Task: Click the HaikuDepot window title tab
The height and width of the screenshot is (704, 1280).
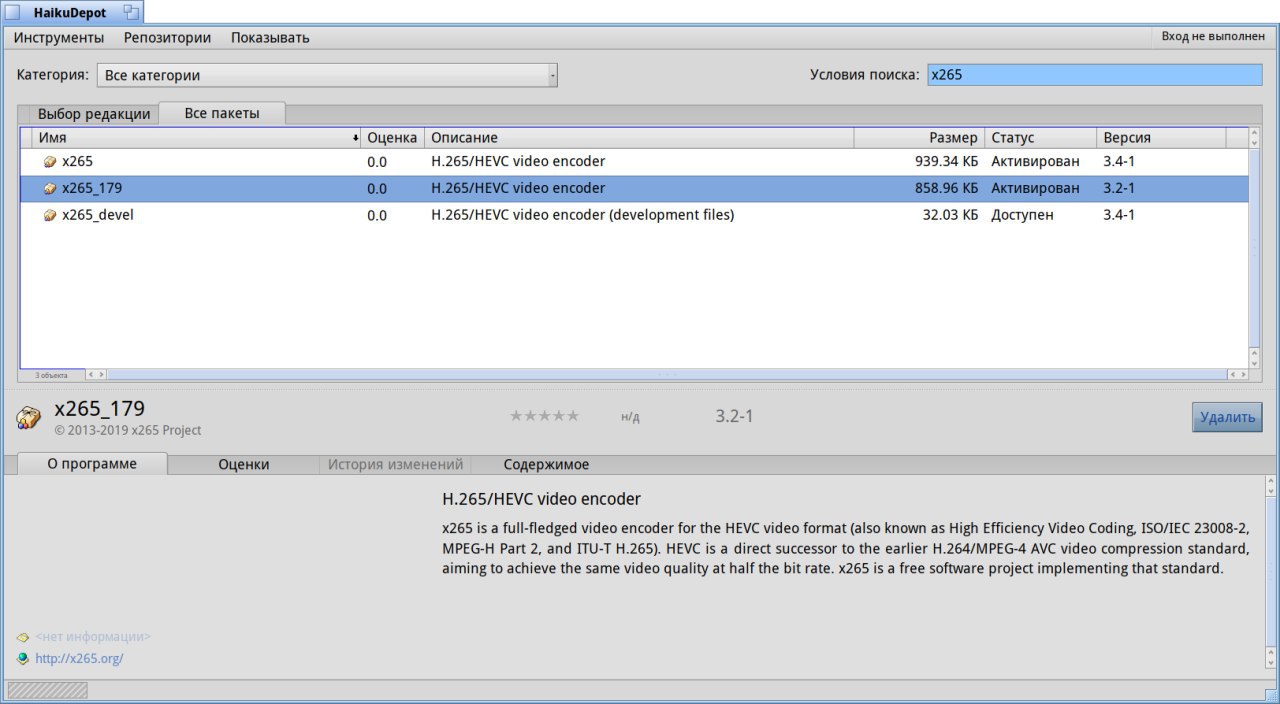Action: (x=72, y=12)
